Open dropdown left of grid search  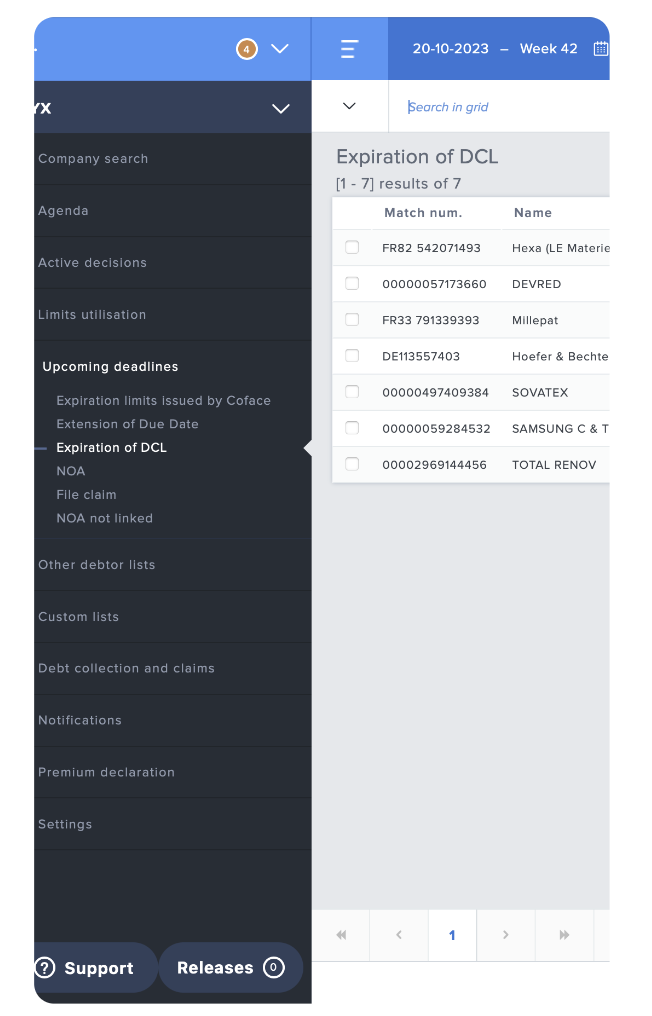point(350,106)
